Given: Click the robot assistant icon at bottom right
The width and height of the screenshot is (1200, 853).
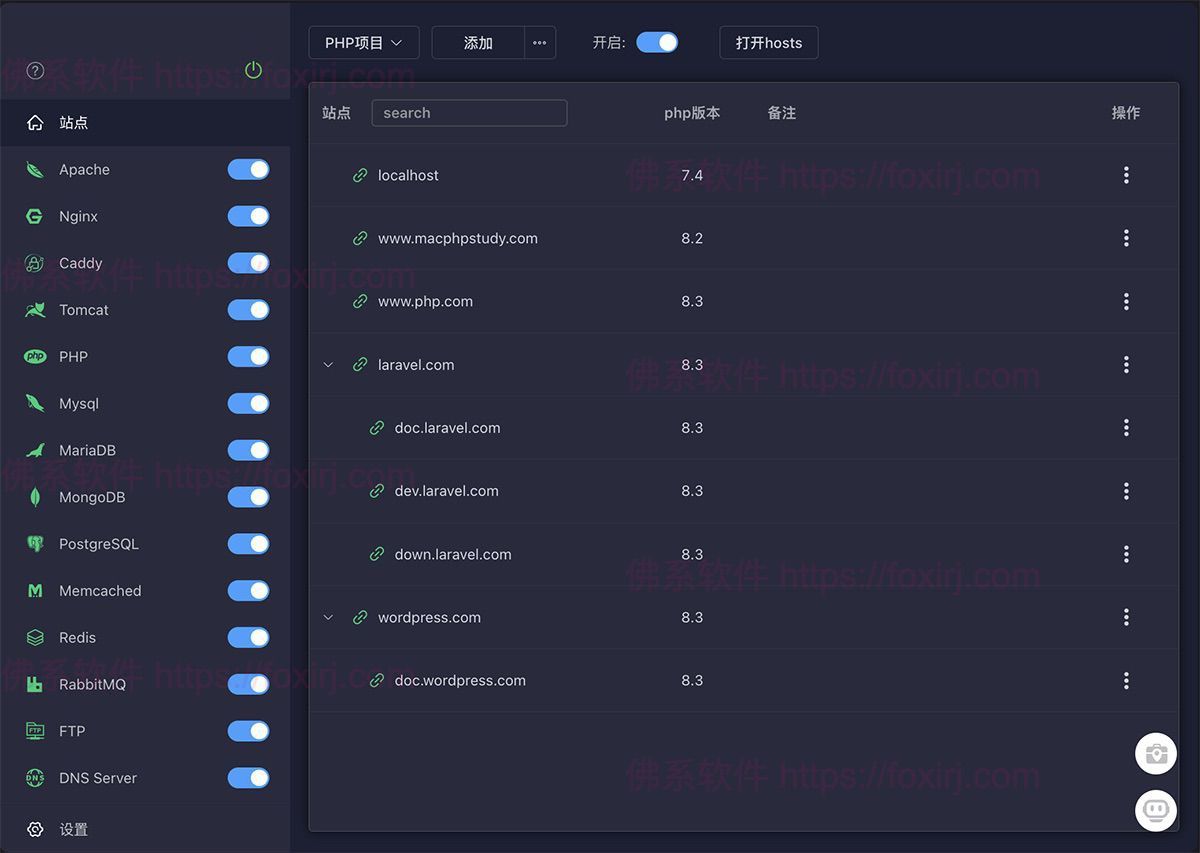Looking at the screenshot, I should pos(1156,810).
